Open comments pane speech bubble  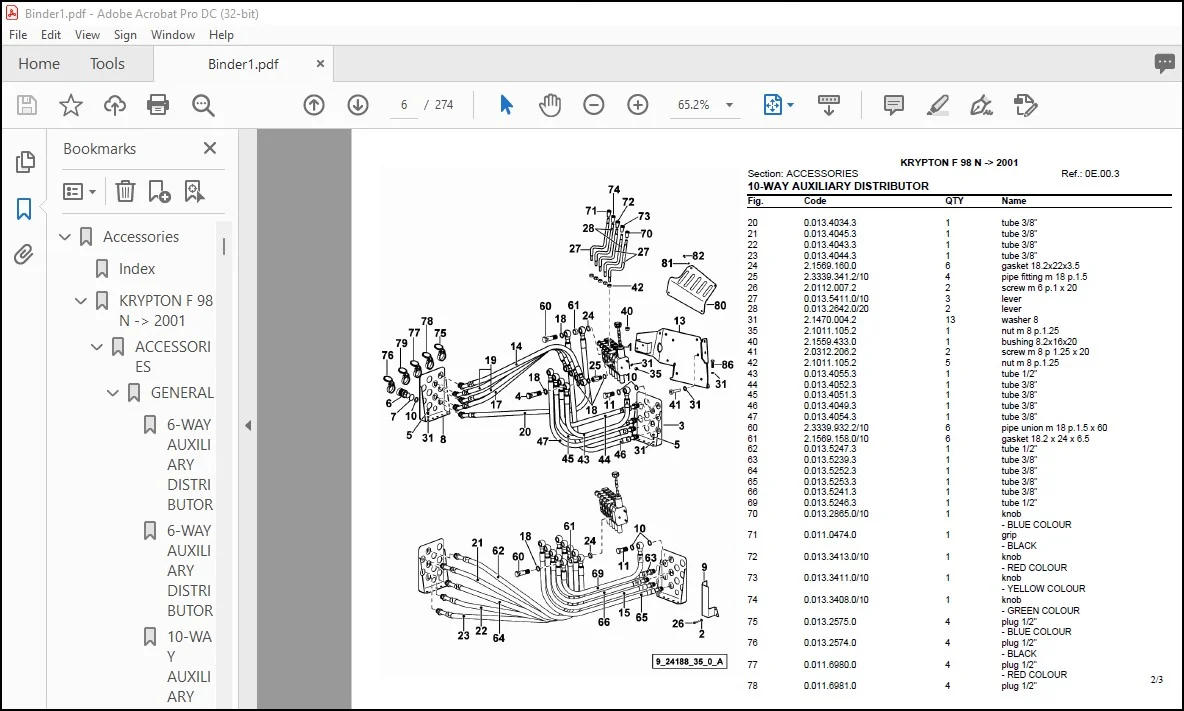(x=1164, y=63)
